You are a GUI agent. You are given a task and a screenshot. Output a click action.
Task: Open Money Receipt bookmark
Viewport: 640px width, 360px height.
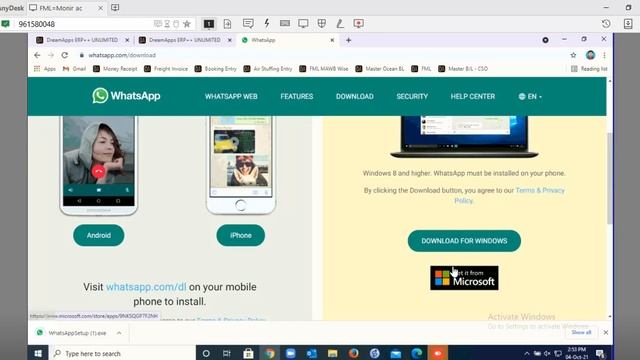coord(115,69)
